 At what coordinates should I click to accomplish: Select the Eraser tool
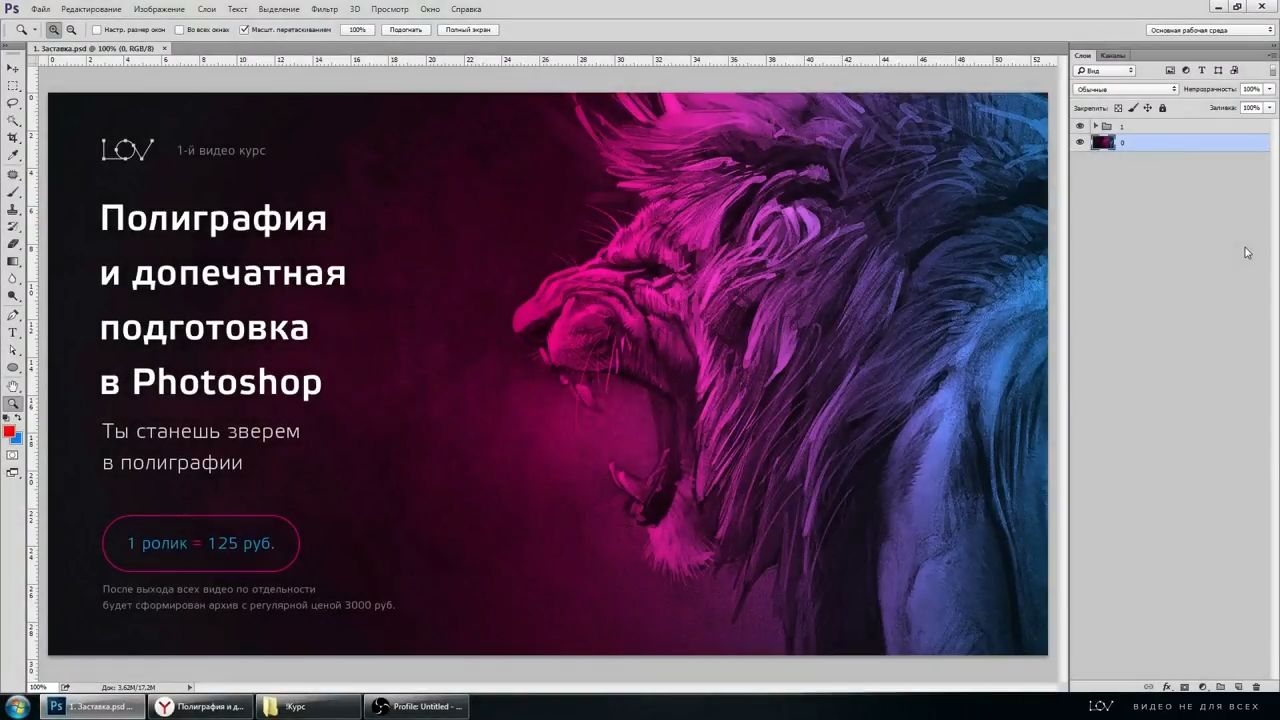pyautogui.click(x=13, y=244)
